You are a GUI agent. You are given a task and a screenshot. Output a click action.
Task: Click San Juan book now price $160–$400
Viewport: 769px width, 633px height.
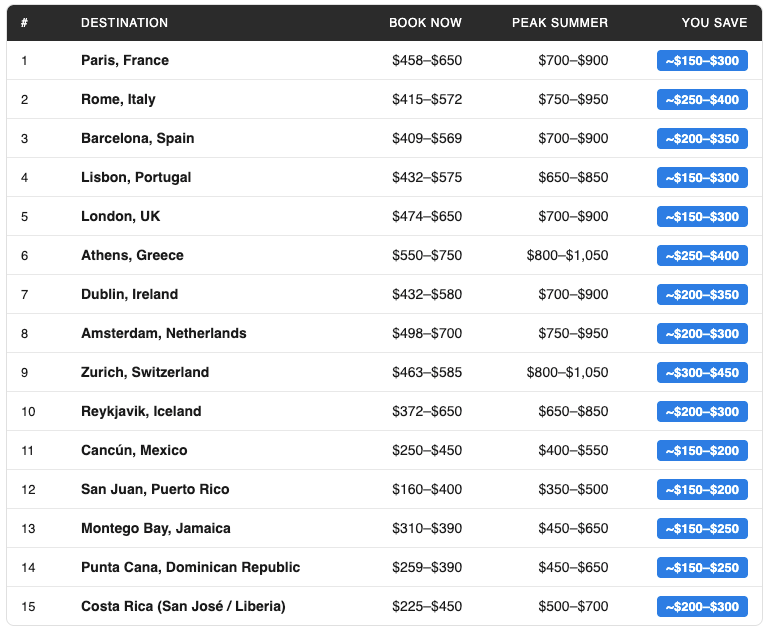click(x=427, y=489)
